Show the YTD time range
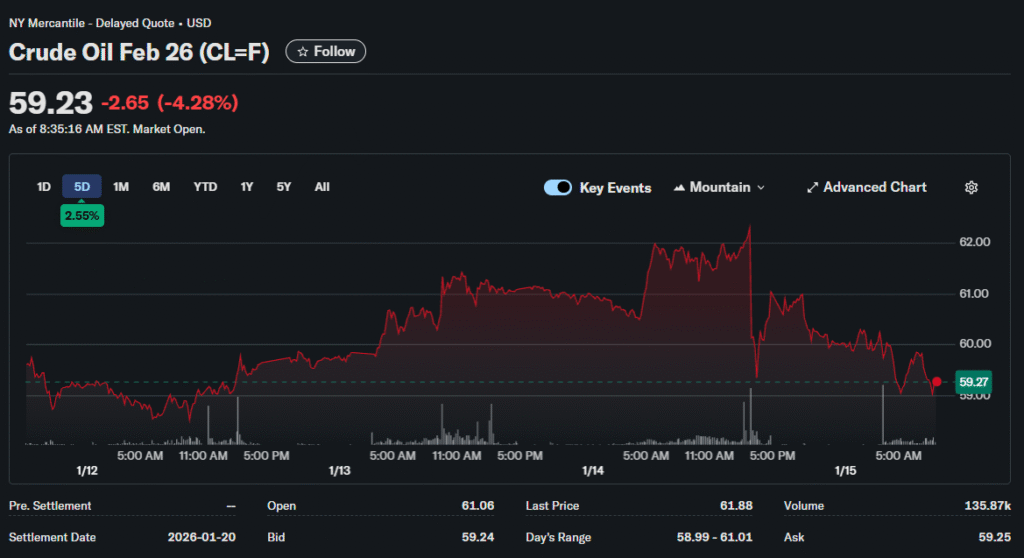 tap(205, 187)
